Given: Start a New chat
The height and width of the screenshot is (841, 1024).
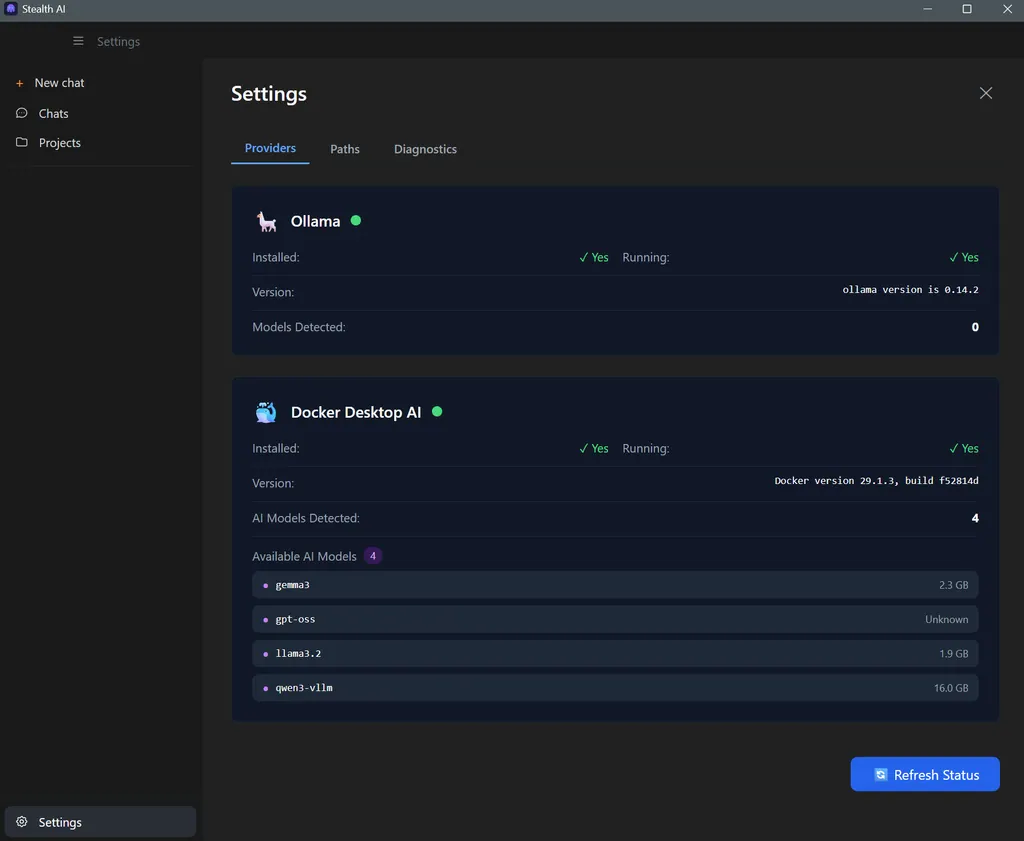Looking at the screenshot, I should (x=59, y=83).
